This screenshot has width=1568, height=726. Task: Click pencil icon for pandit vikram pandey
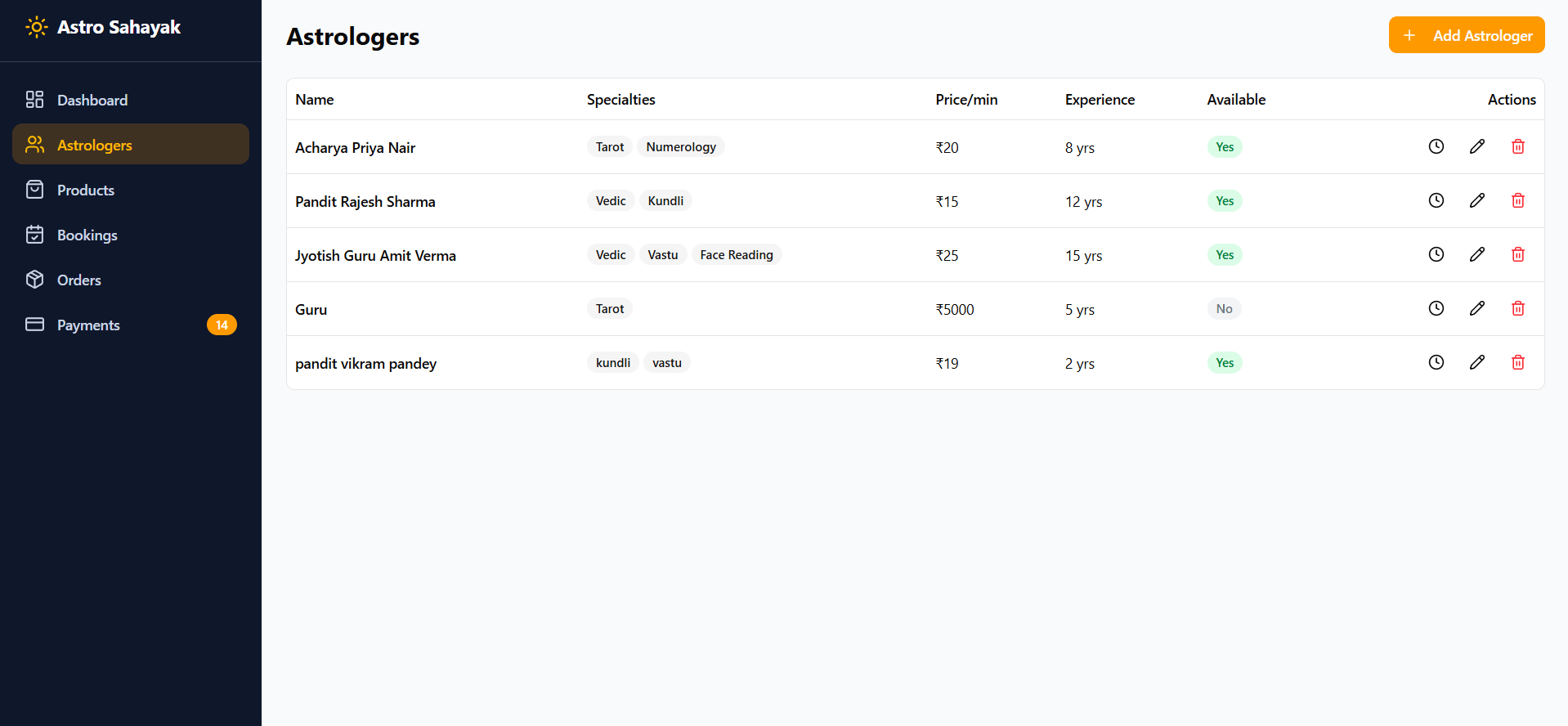(1476, 362)
